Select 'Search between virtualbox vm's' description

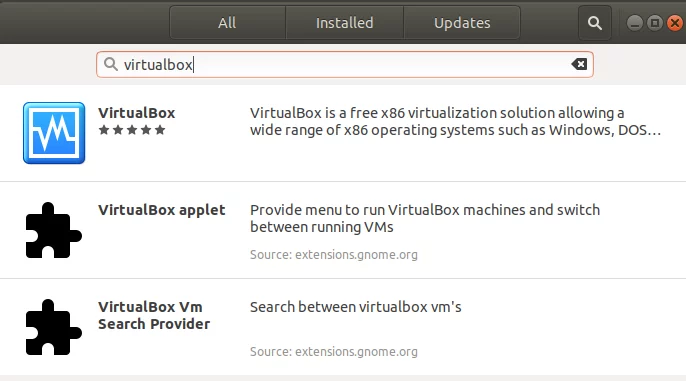click(356, 307)
